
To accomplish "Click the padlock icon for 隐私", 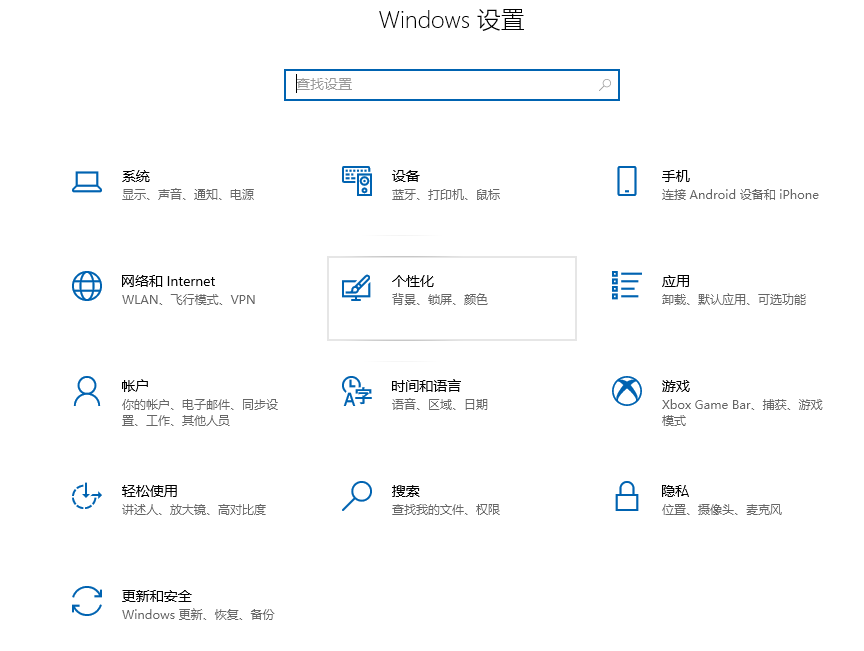I will [x=627, y=496].
